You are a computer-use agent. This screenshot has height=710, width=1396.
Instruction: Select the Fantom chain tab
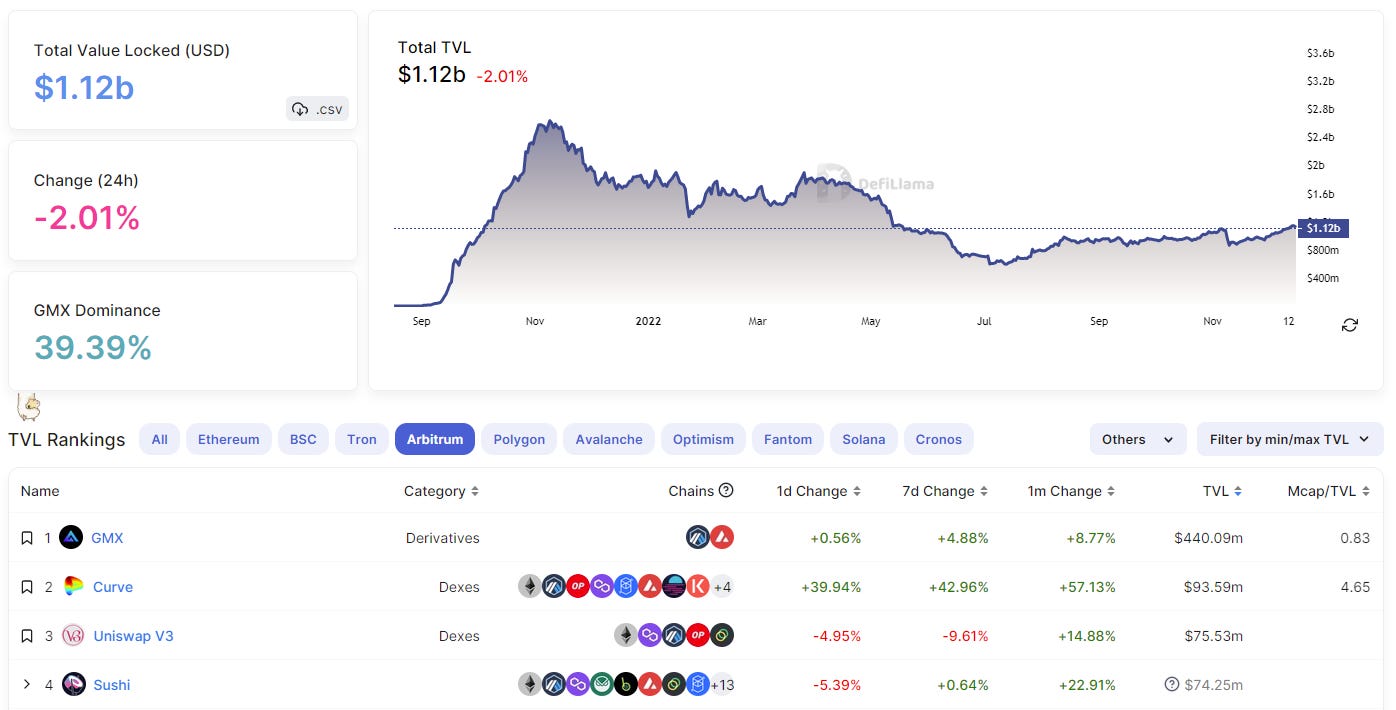[x=788, y=439]
